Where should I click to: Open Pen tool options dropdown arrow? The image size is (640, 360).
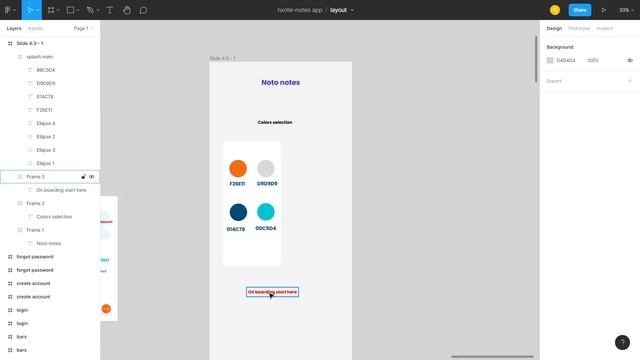click(98, 10)
